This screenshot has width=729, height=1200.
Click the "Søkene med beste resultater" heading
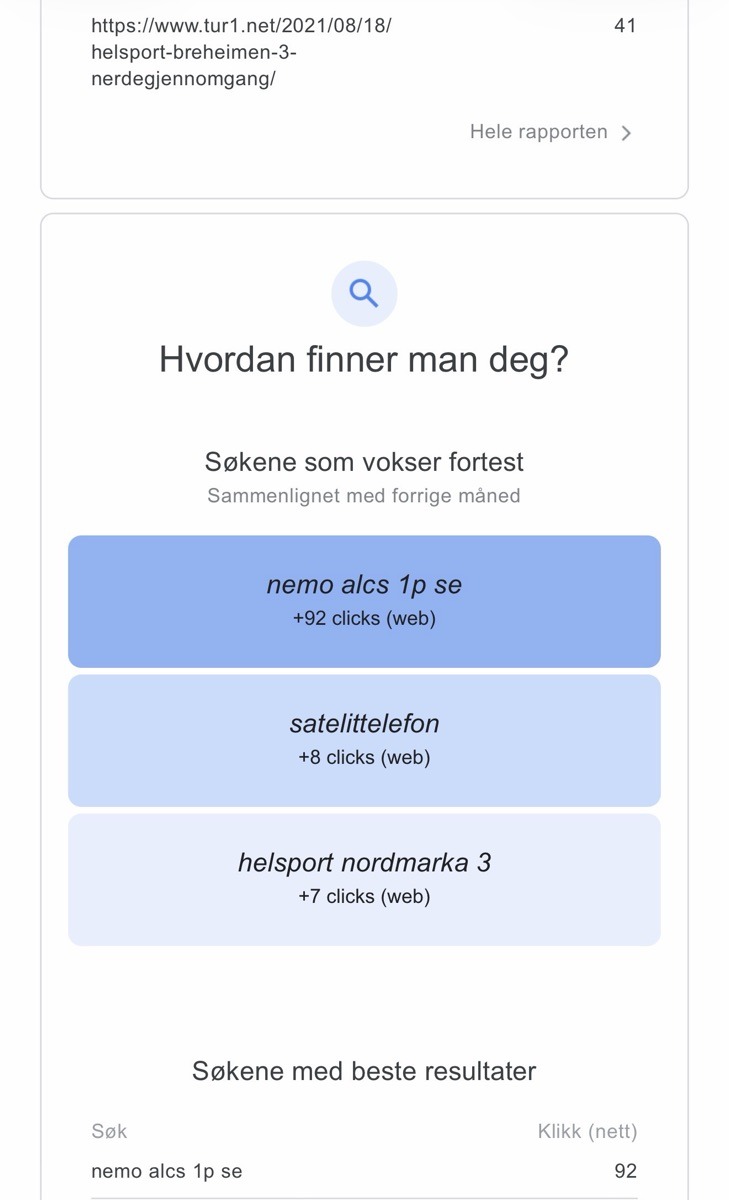[364, 1072]
